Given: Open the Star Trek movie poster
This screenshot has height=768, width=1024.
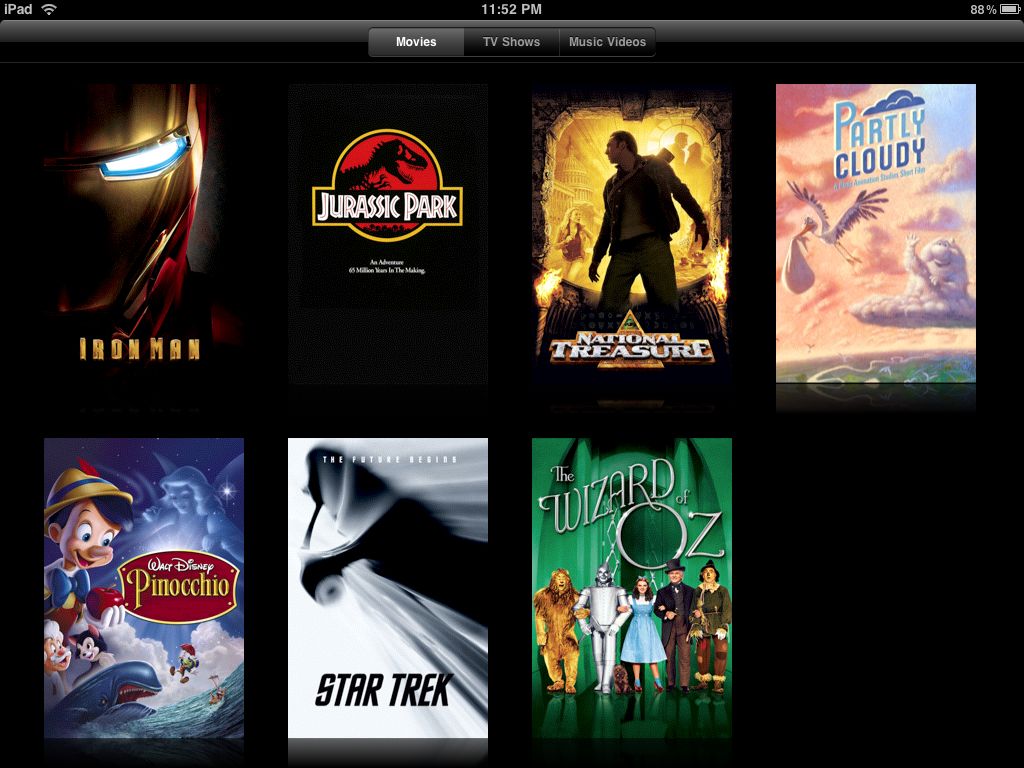Looking at the screenshot, I should tap(388, 588).
